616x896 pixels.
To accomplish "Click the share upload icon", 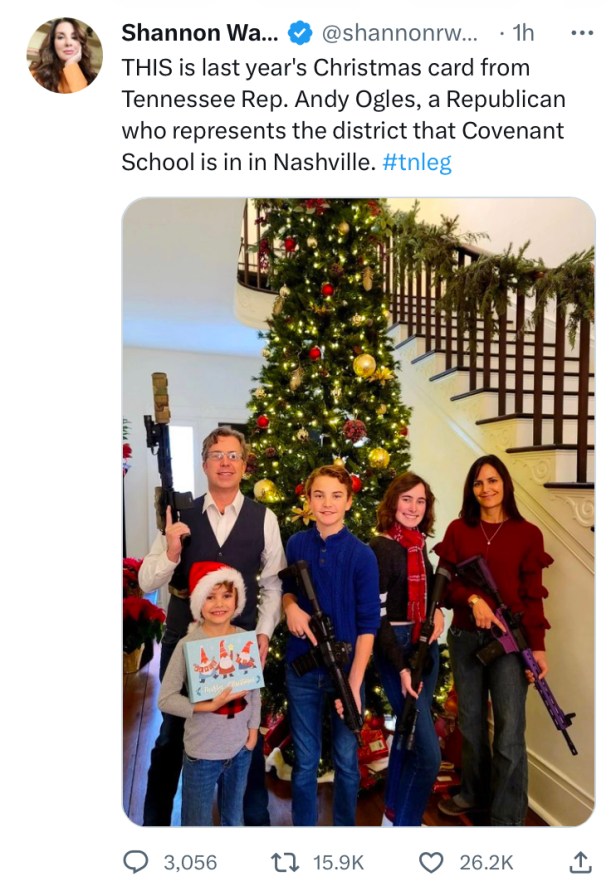I will point(580,862).
